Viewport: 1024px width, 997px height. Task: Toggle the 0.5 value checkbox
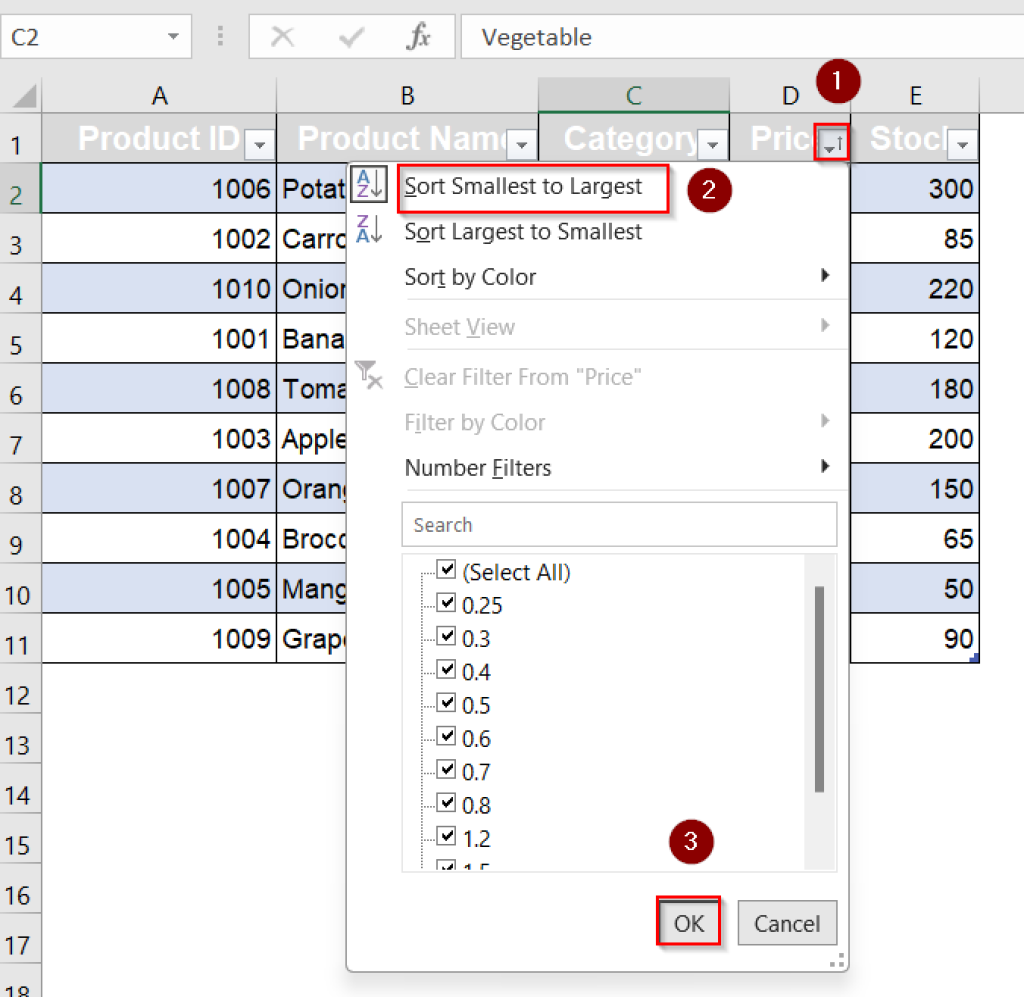coord(446,702)
